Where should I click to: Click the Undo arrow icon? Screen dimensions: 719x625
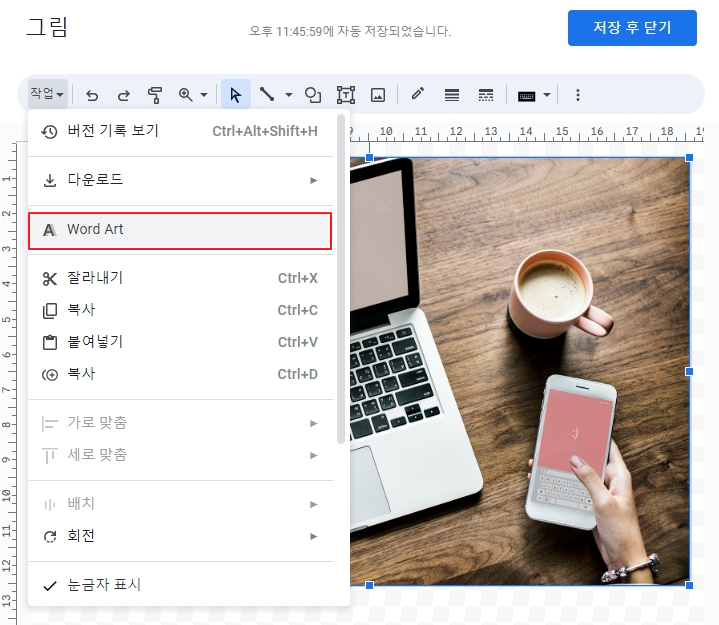92,95
